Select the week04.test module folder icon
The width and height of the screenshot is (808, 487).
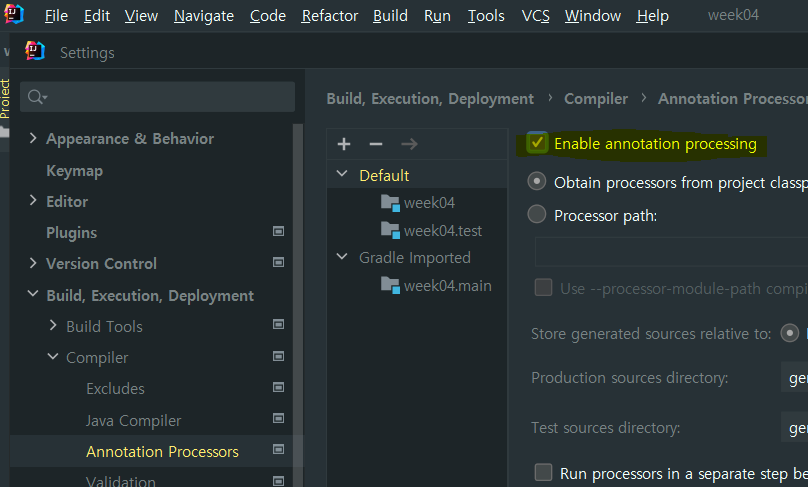390,230
